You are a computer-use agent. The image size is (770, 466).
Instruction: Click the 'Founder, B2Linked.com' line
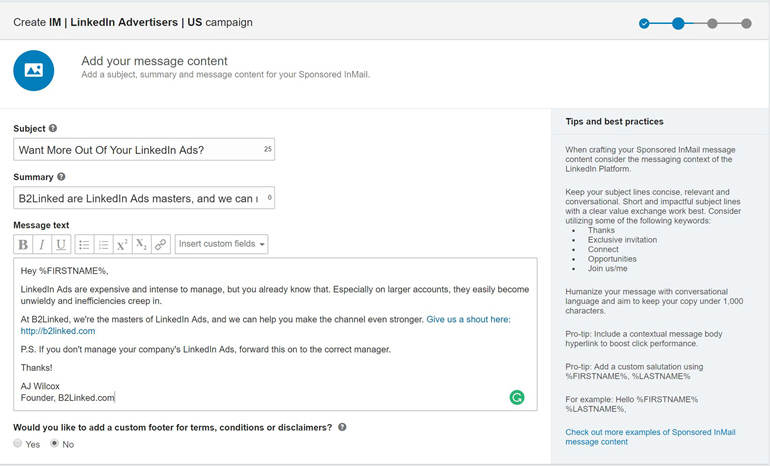coord(67,398)
